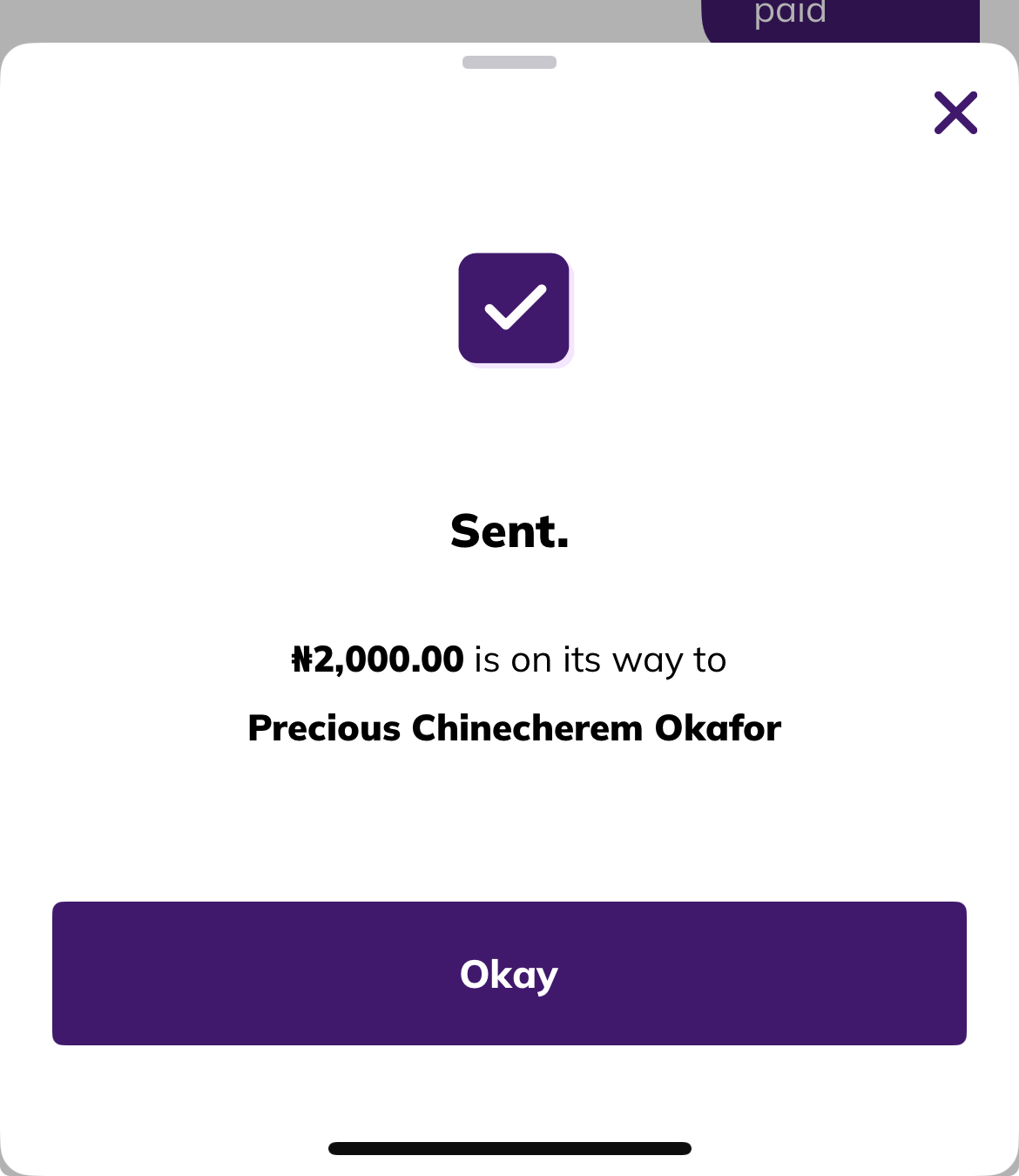Tap the first name Precious

[x=323, y=728]
